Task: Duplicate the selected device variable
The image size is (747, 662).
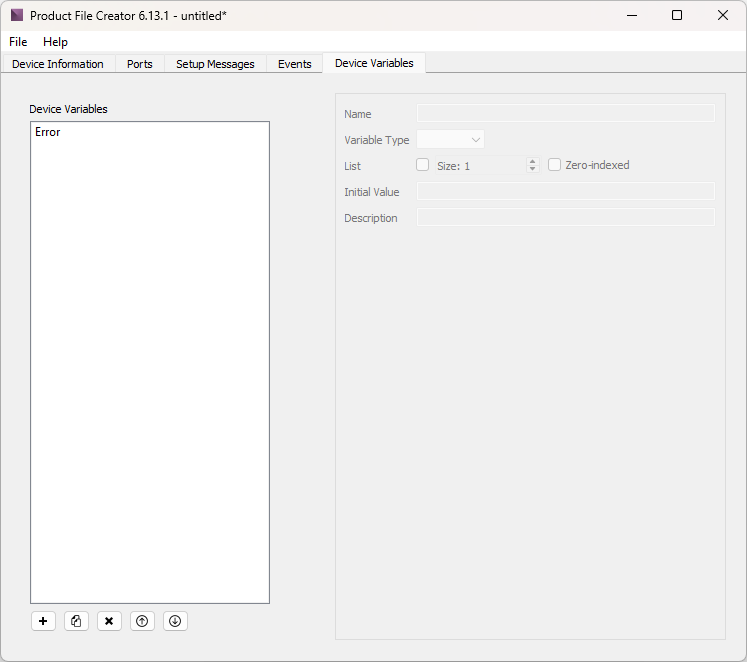Action: (76, 621)
